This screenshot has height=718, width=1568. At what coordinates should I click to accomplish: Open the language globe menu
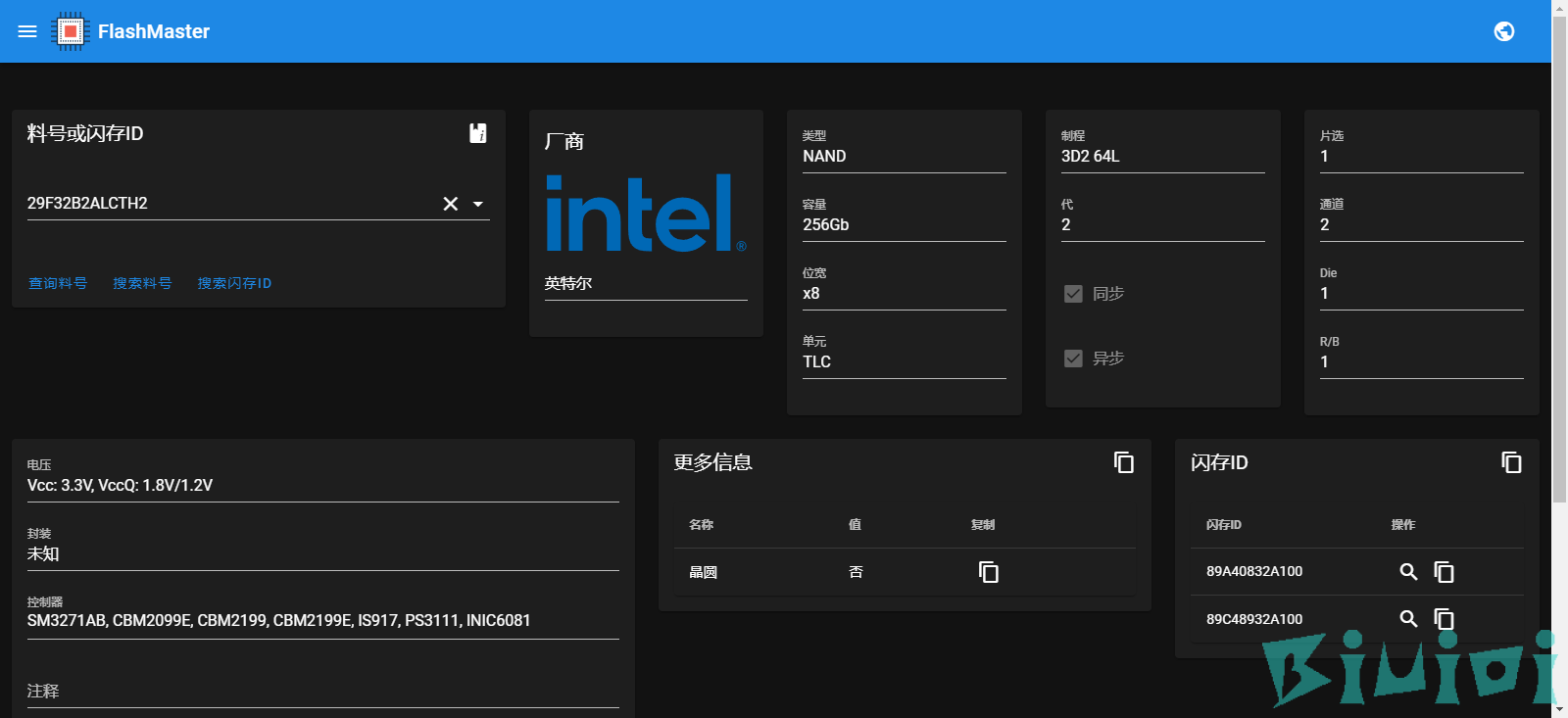pos(1504,31)
